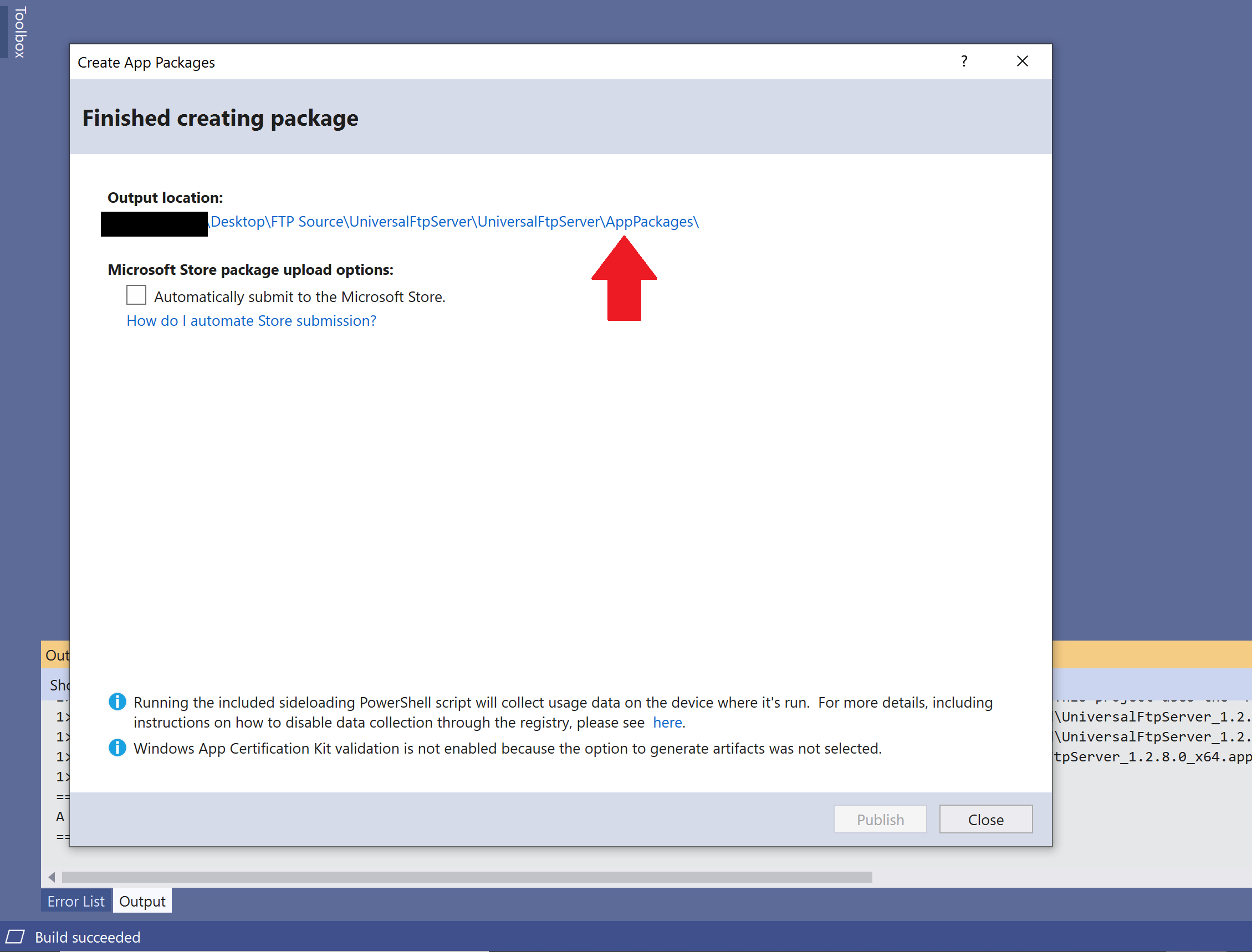Open the AppPackages output location link

454,222
